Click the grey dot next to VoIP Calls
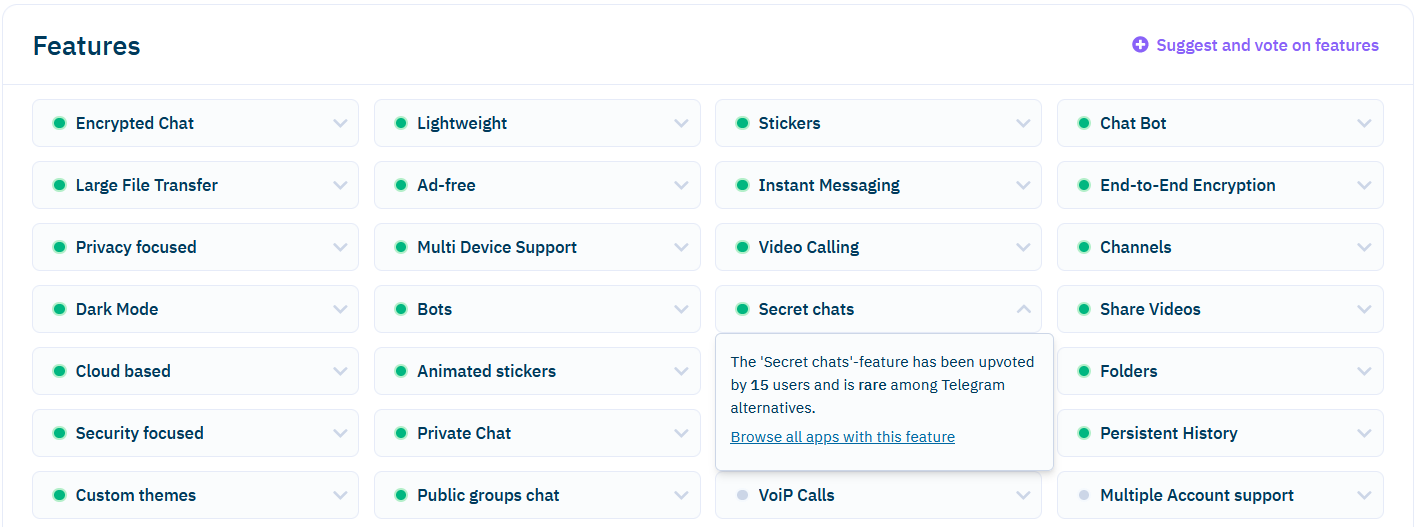Viewport: 1418px width, 527px height. 742,495
